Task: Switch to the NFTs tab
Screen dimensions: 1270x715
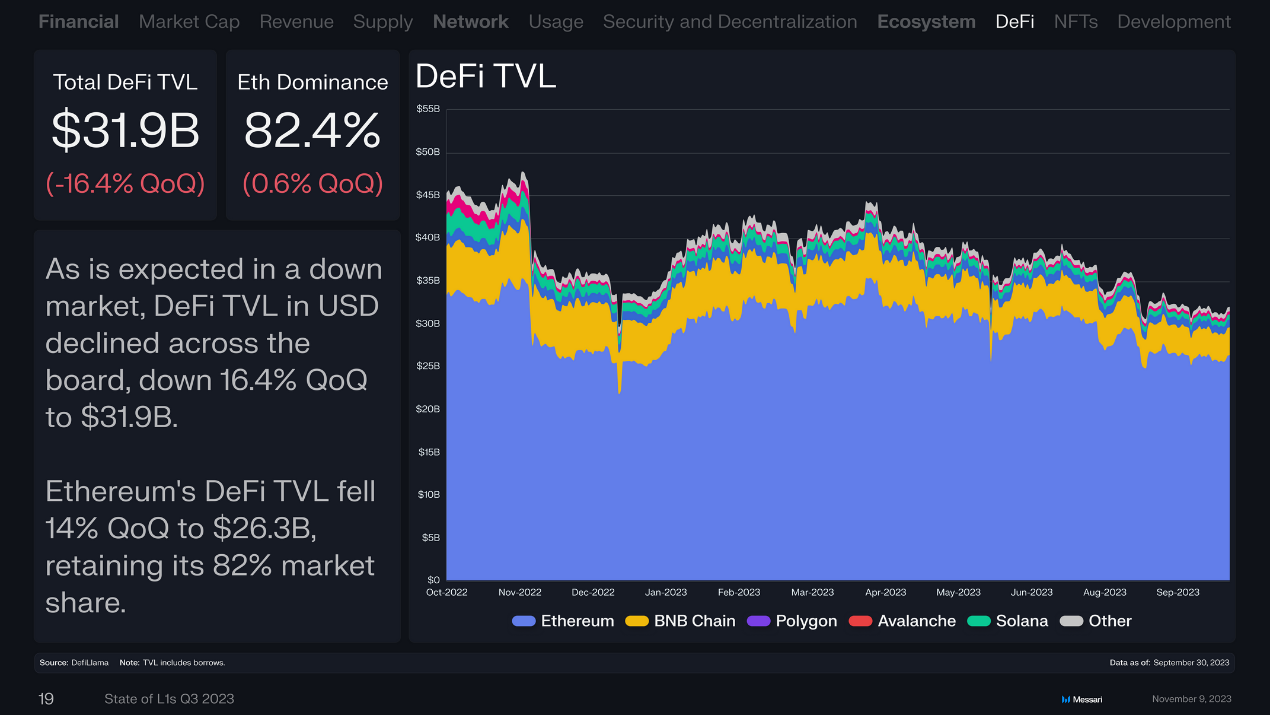Action: point(1075,21)
